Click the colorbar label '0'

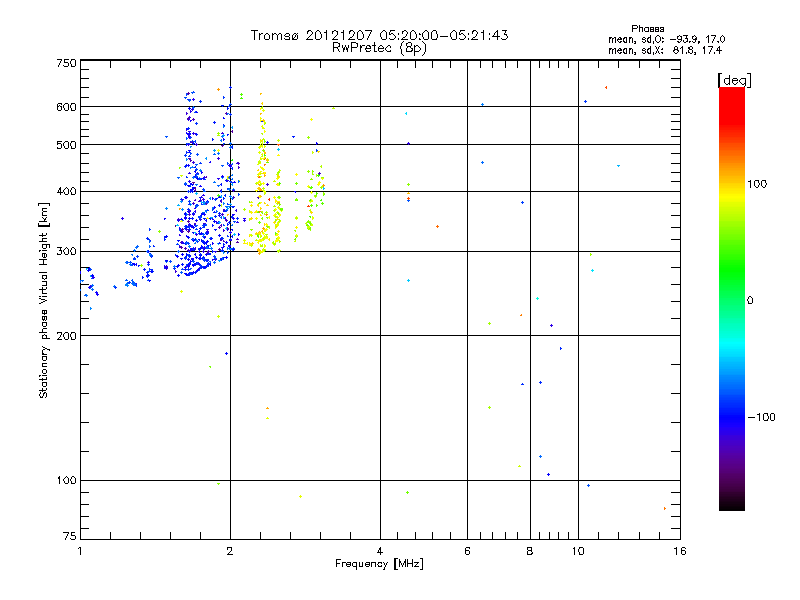(x=750, y=301)
